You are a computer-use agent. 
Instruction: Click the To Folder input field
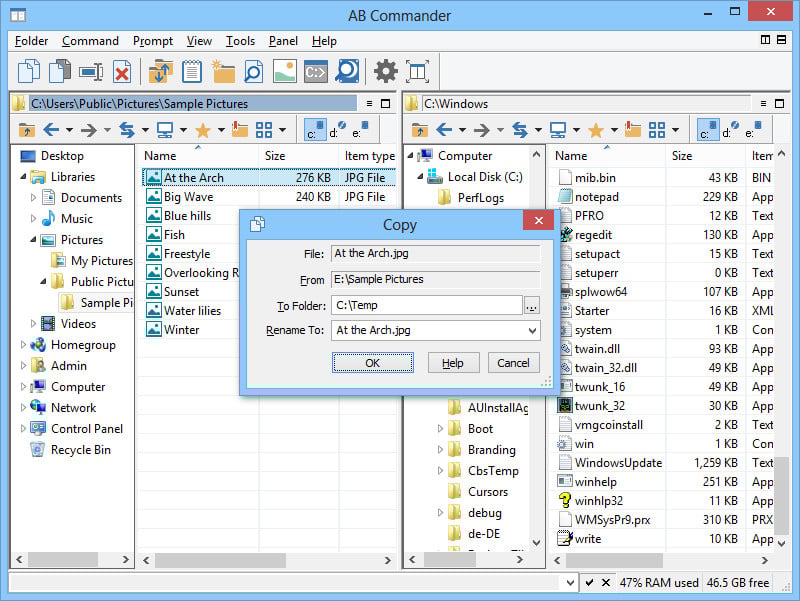point(426,305)
